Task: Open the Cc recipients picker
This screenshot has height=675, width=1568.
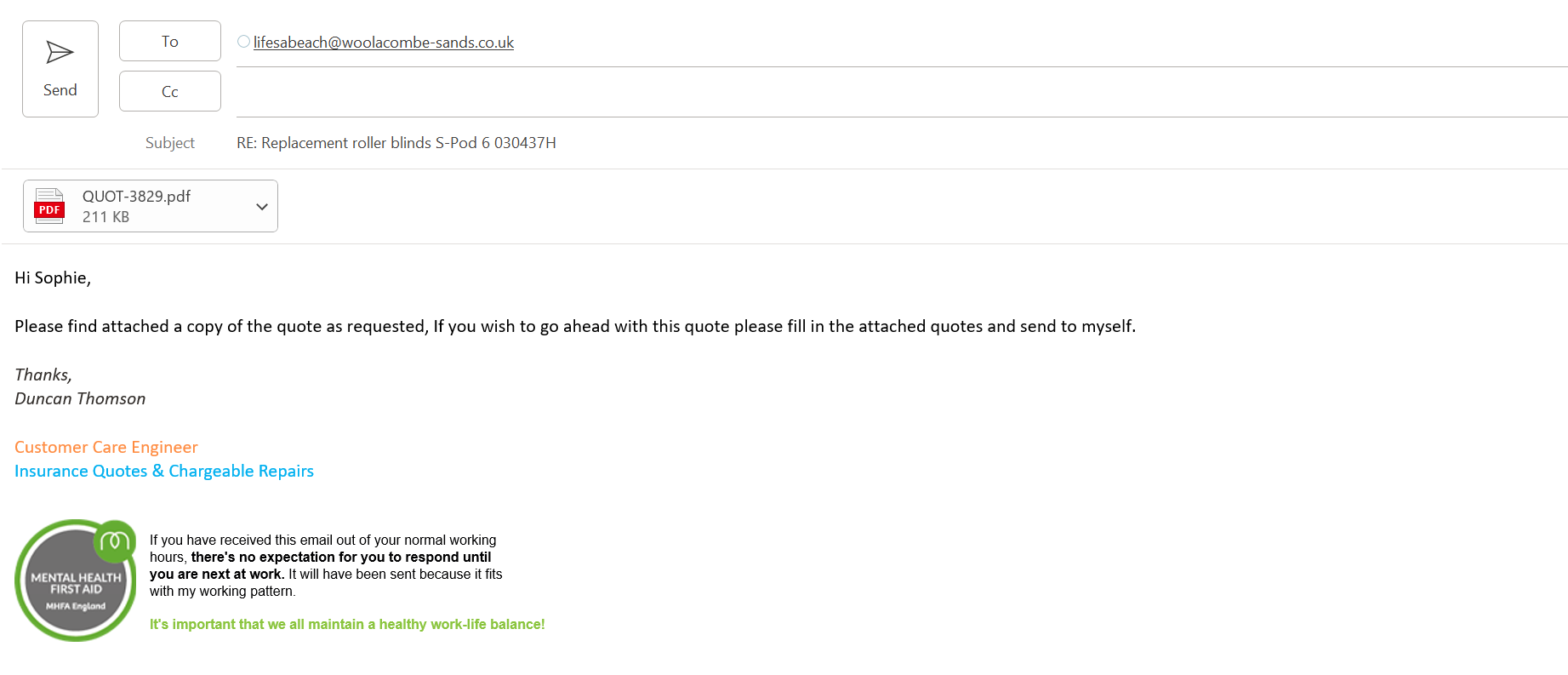Action: click(170, 92)
